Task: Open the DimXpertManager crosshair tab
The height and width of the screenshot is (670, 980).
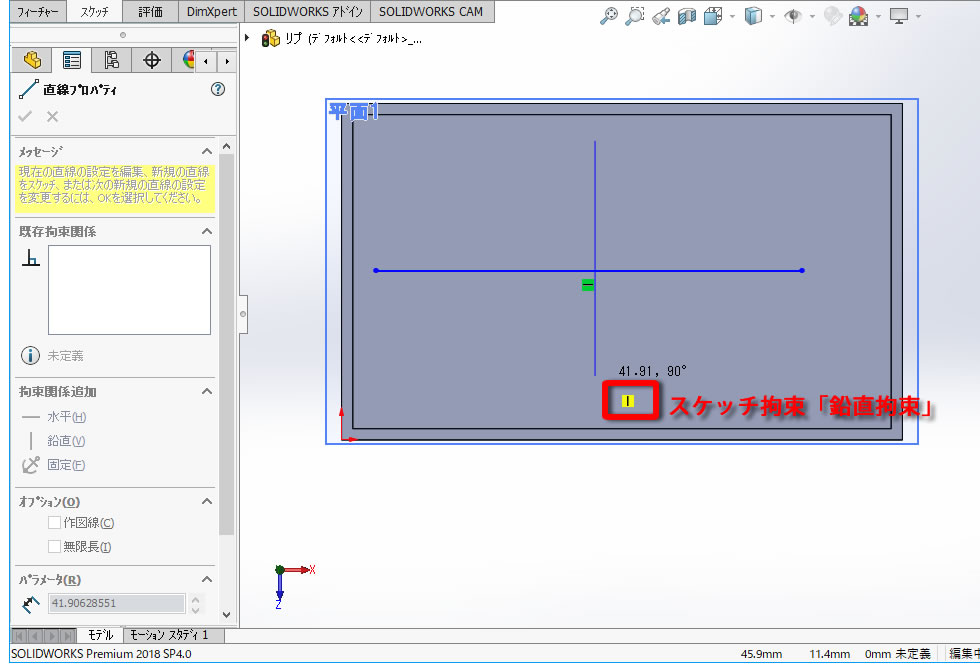Action: click(x=152, y=60)
